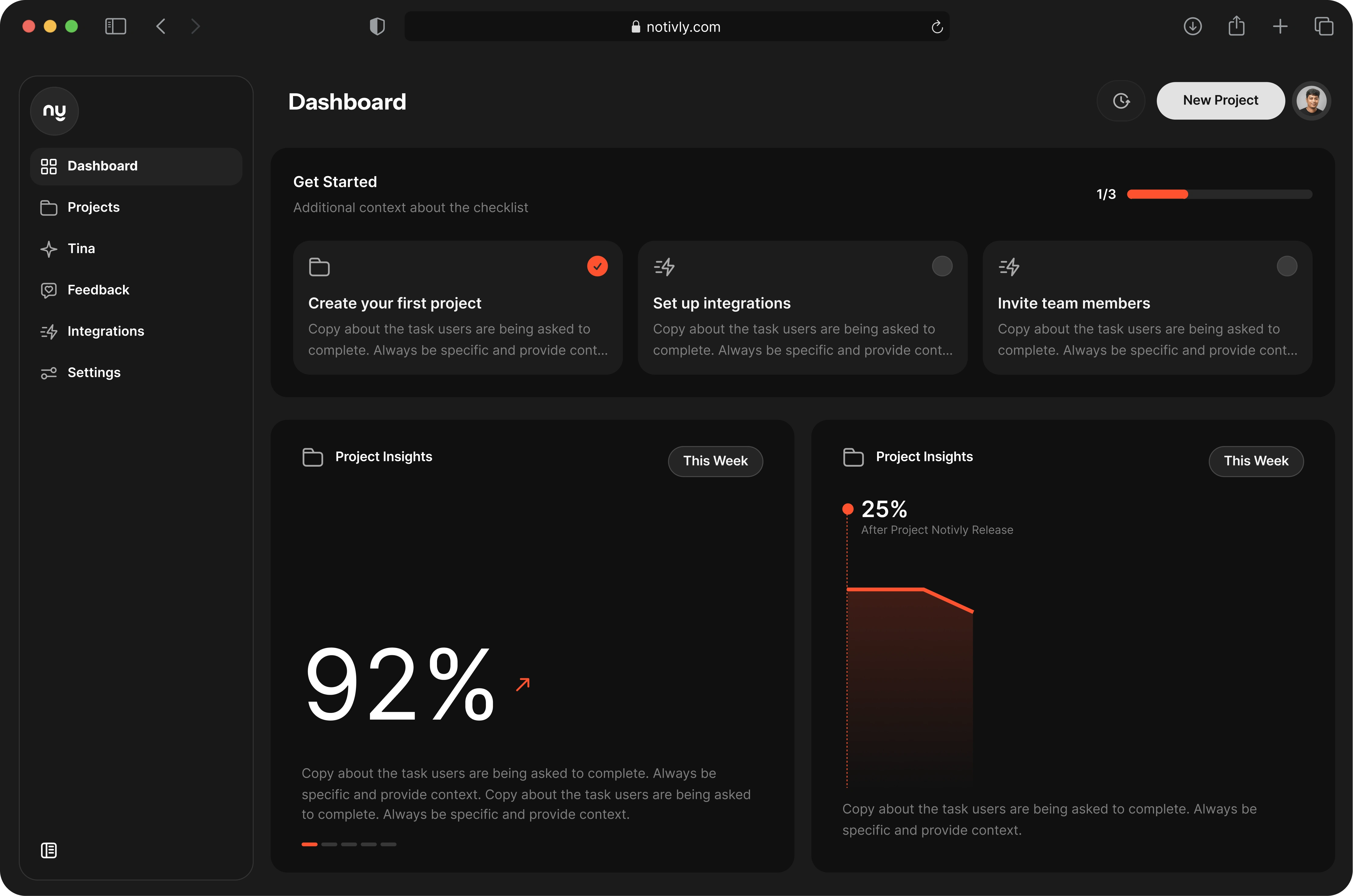Open Tina in the sidebar
1353x896 pixels.
81,249
